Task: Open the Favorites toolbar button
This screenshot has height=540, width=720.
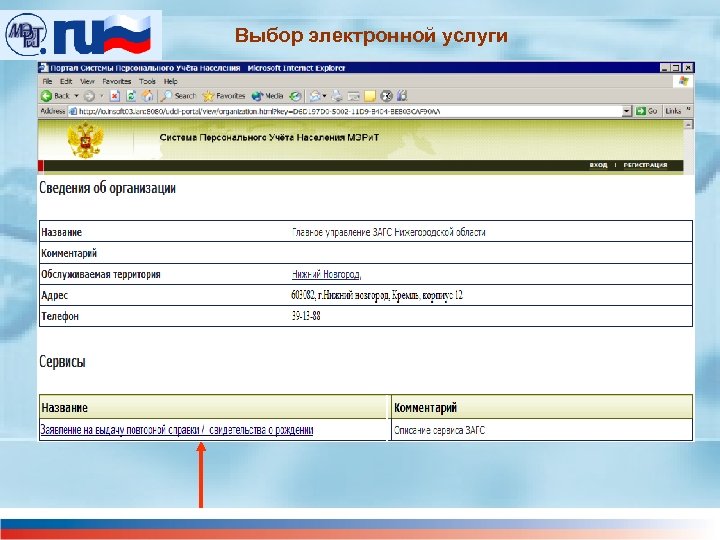Action: coord(224,96)
